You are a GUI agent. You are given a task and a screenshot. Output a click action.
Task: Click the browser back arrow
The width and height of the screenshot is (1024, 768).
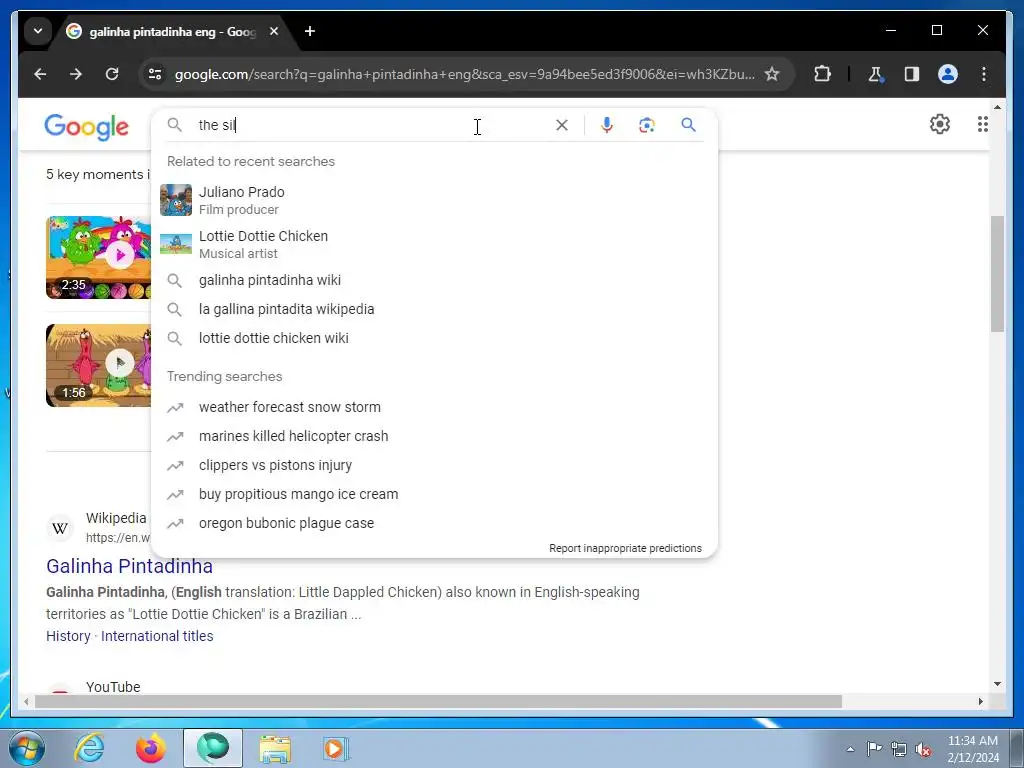pos(40,74)
